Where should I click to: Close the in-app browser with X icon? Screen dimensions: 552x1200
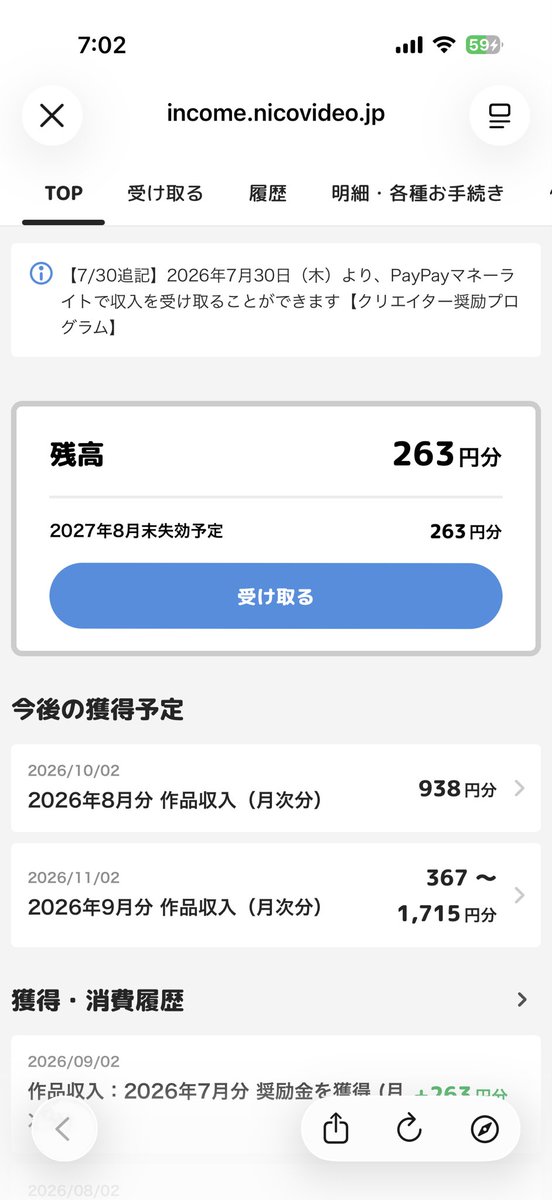coord(52,116)
